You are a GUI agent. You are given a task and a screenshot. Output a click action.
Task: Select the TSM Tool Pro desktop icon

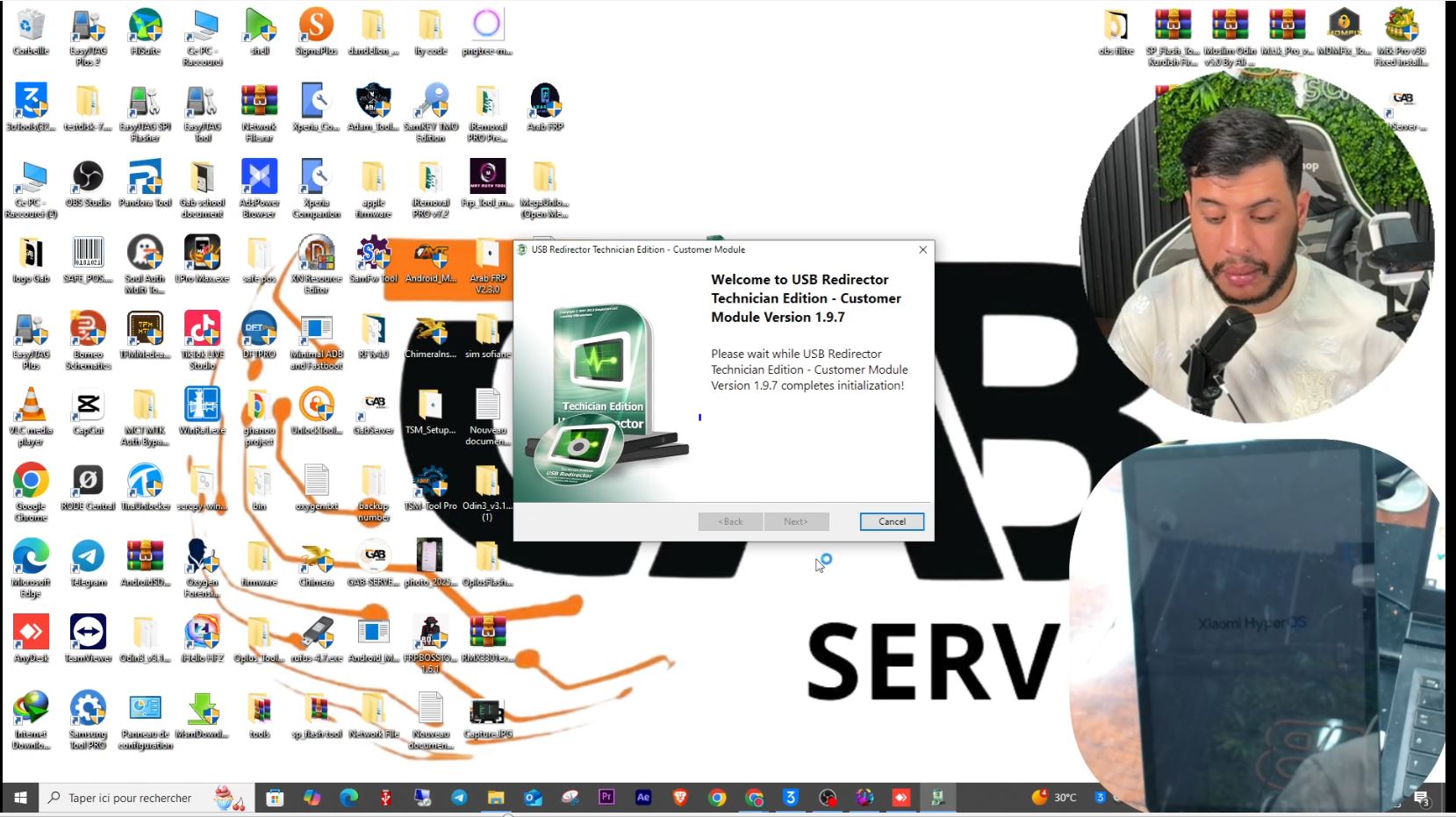click(x=430, y=488)
